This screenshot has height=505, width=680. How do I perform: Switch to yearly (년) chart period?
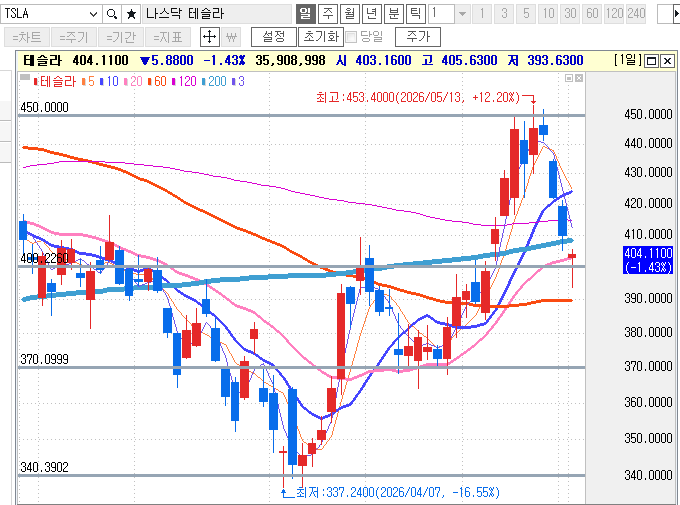(x=372, y=14)
